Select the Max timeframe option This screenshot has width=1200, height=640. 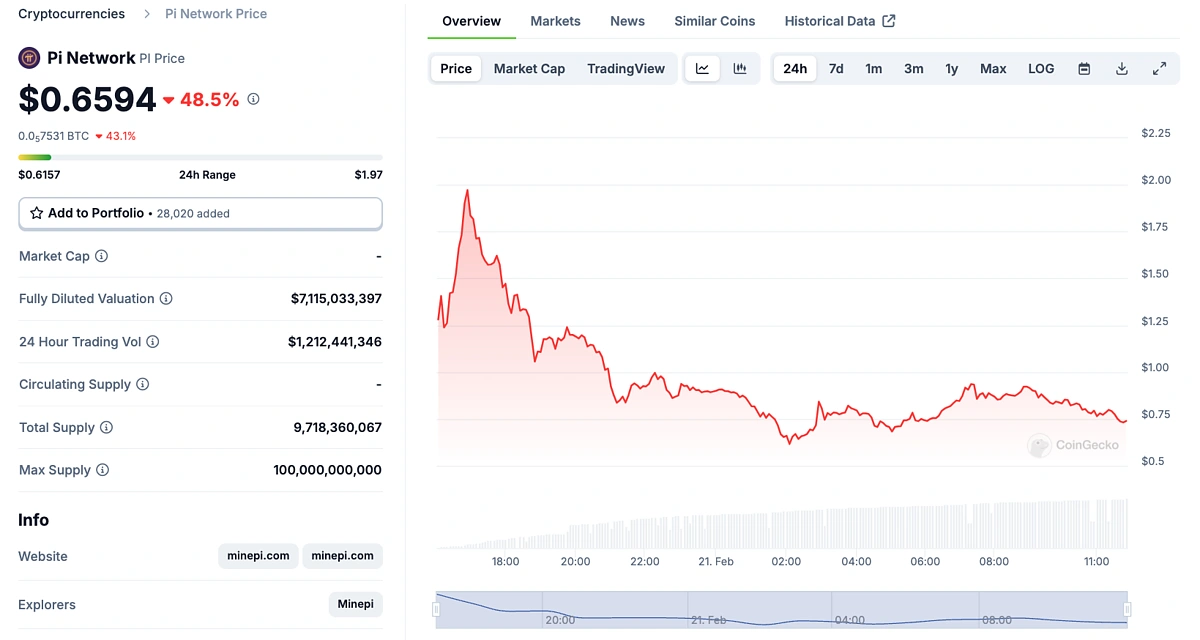point(992,68)
